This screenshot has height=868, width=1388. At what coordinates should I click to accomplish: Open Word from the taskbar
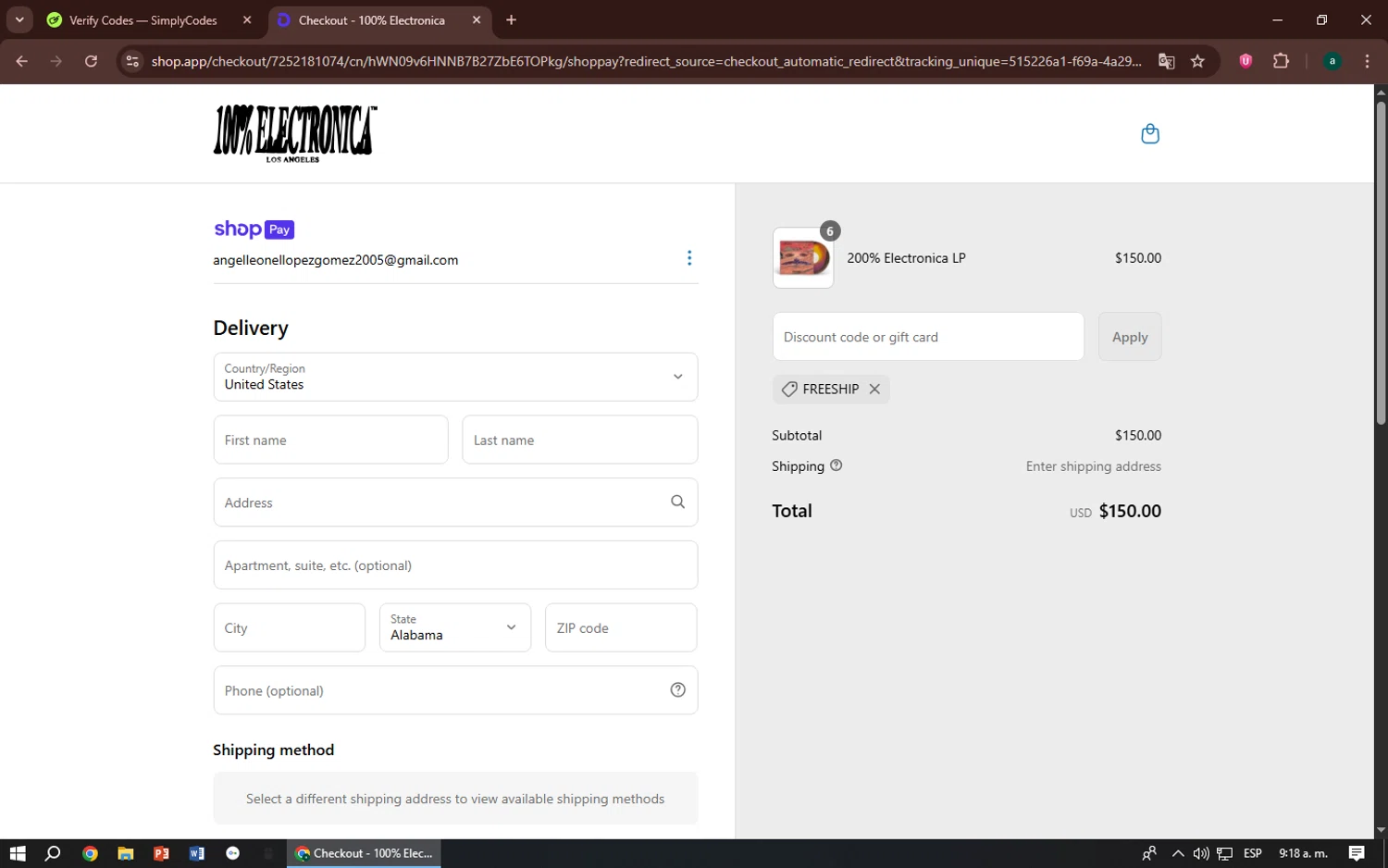click(197, 853)
